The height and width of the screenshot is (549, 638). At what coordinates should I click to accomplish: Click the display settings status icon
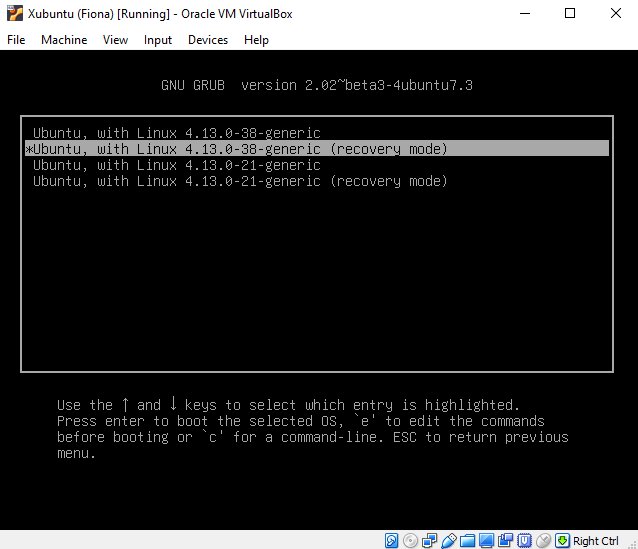tap(486, 541)
